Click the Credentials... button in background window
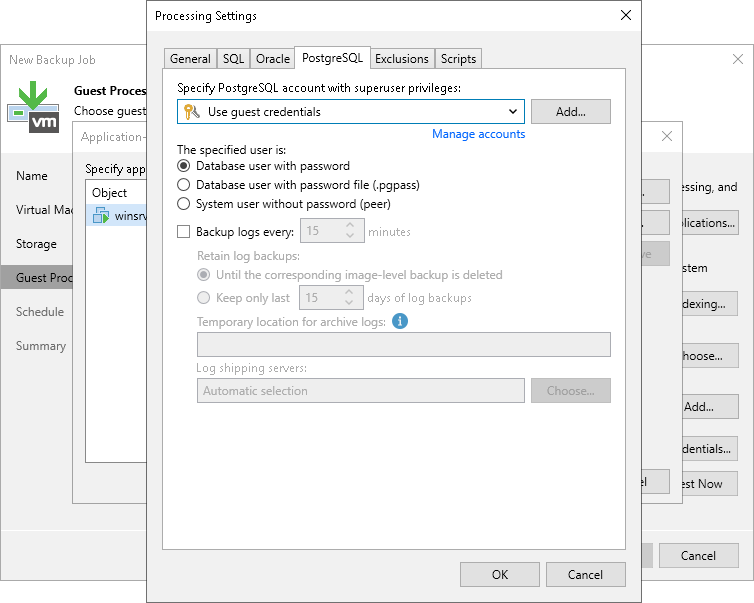This screenshot has height=603, width=754. tap(710, 449)
